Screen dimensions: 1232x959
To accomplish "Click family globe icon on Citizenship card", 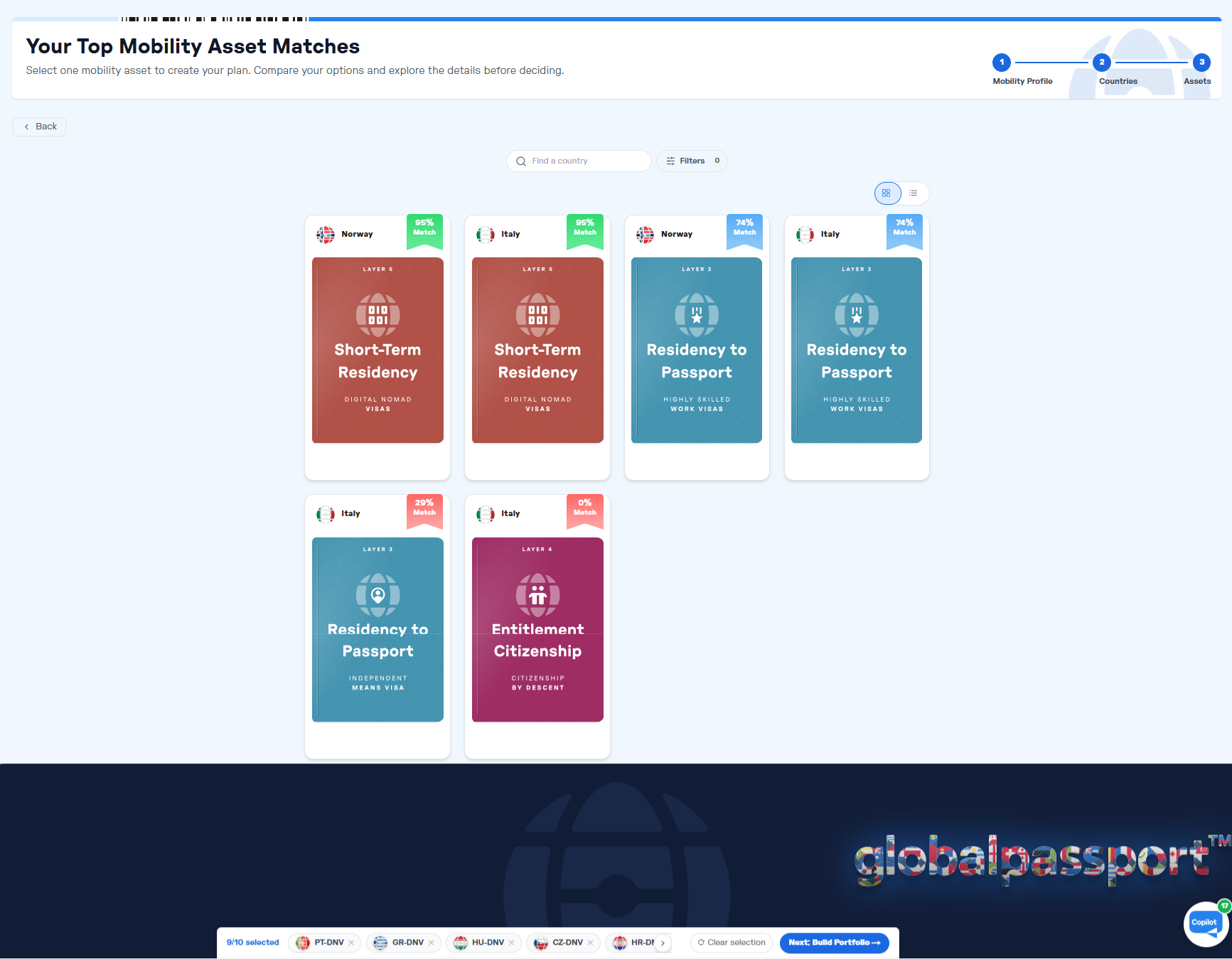I will (537, 595).
